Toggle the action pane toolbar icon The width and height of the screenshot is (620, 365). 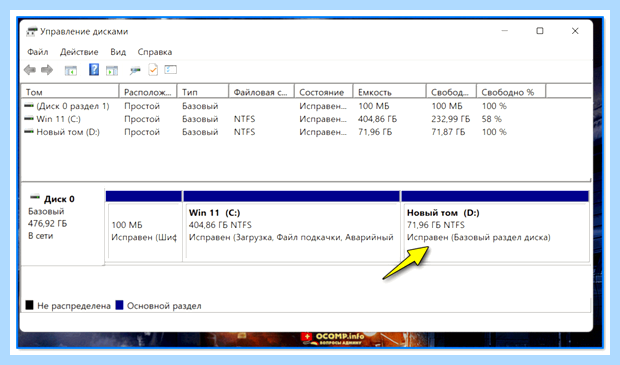(112, 71)
